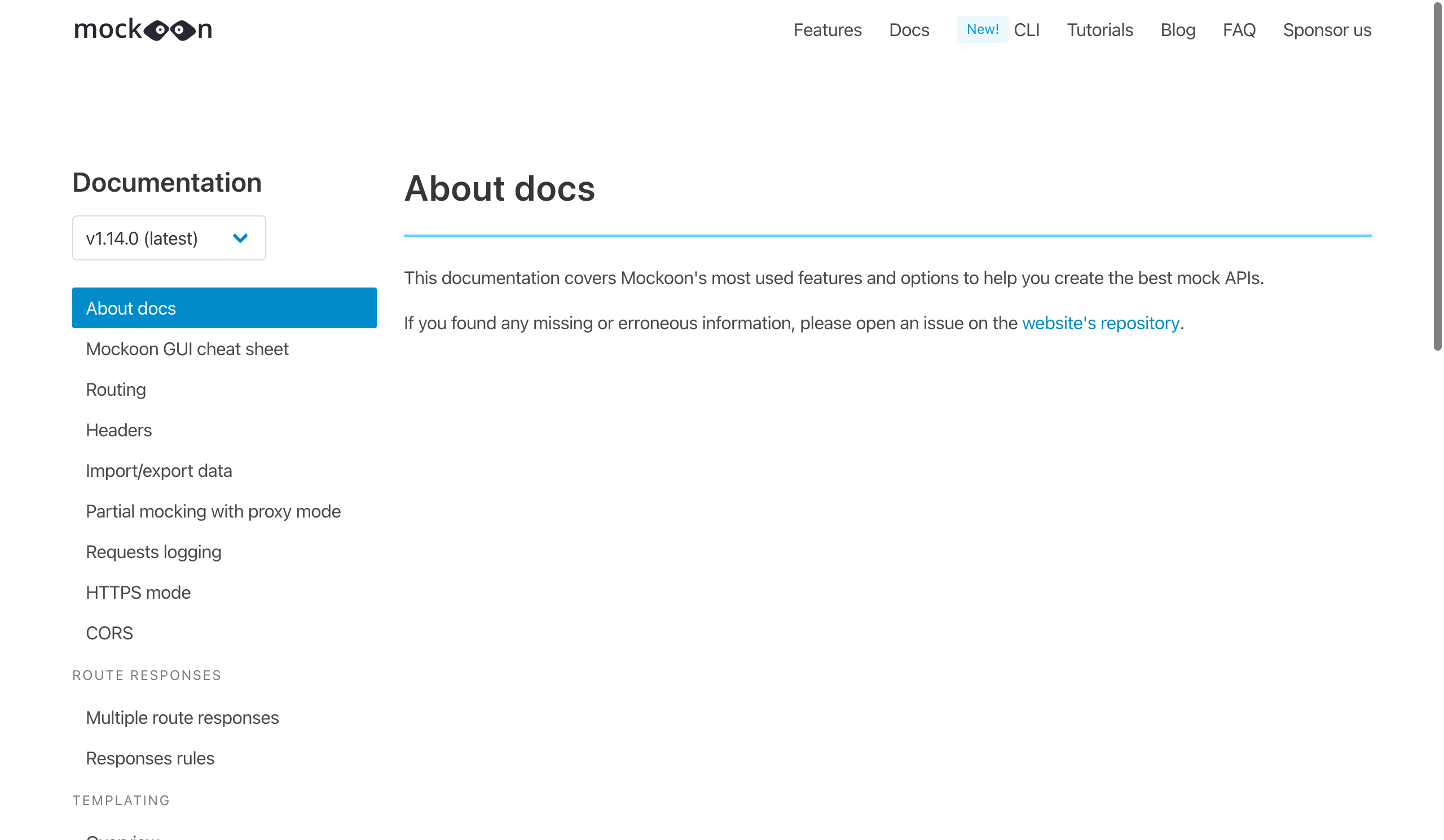Open Mockoon GUI cheat sheet
This screenshot has width=1444, height=840.
(187, 349)
